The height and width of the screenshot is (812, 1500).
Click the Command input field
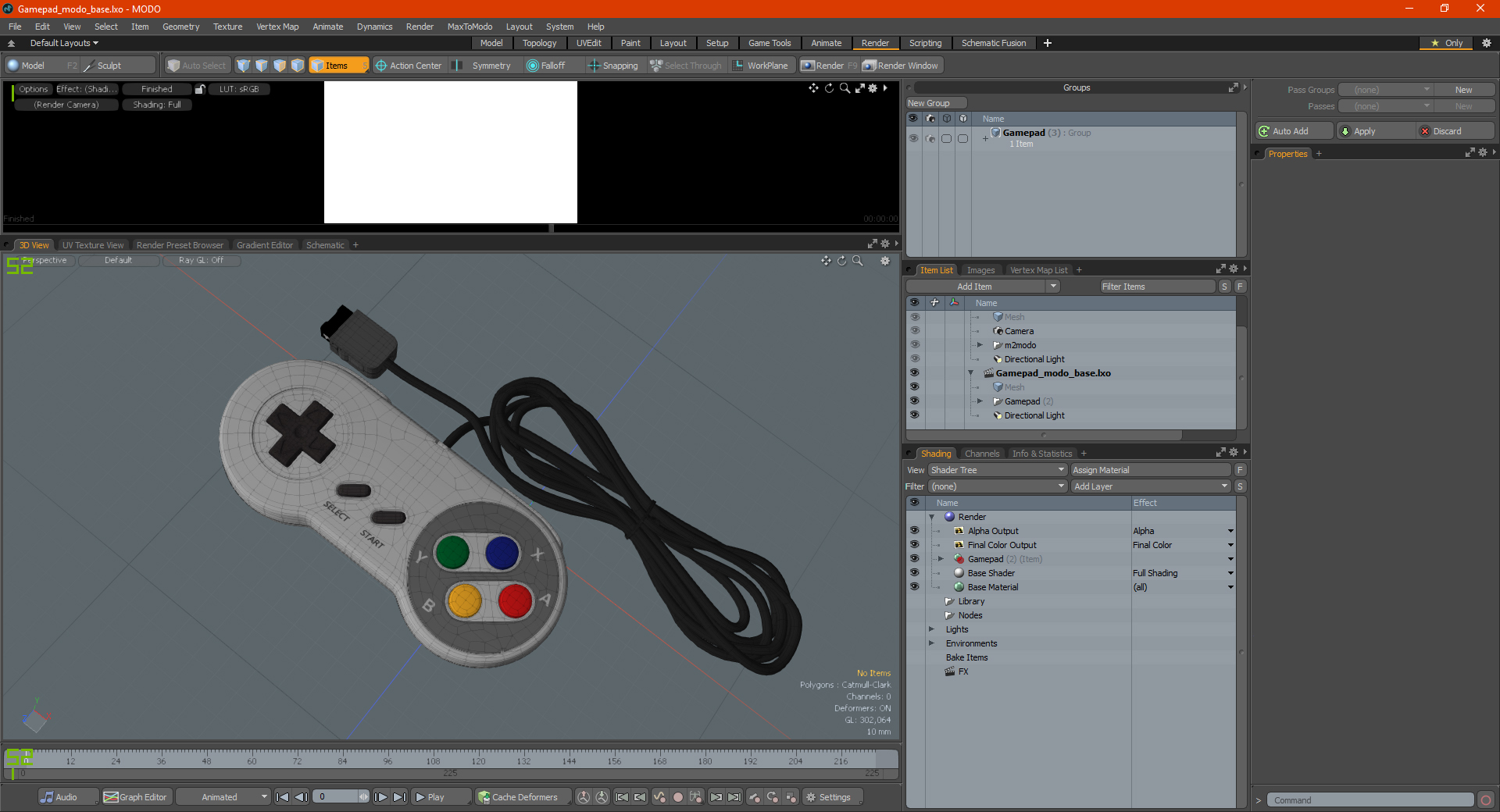point(1370,800)
